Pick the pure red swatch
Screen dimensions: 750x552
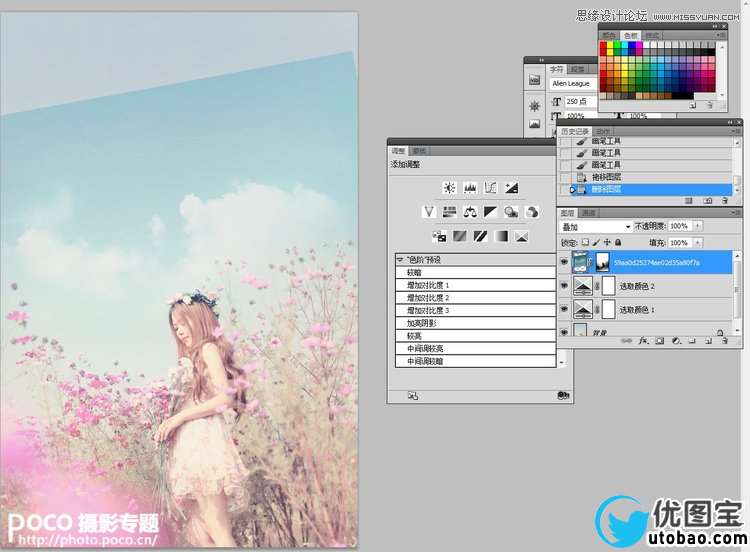604,45
